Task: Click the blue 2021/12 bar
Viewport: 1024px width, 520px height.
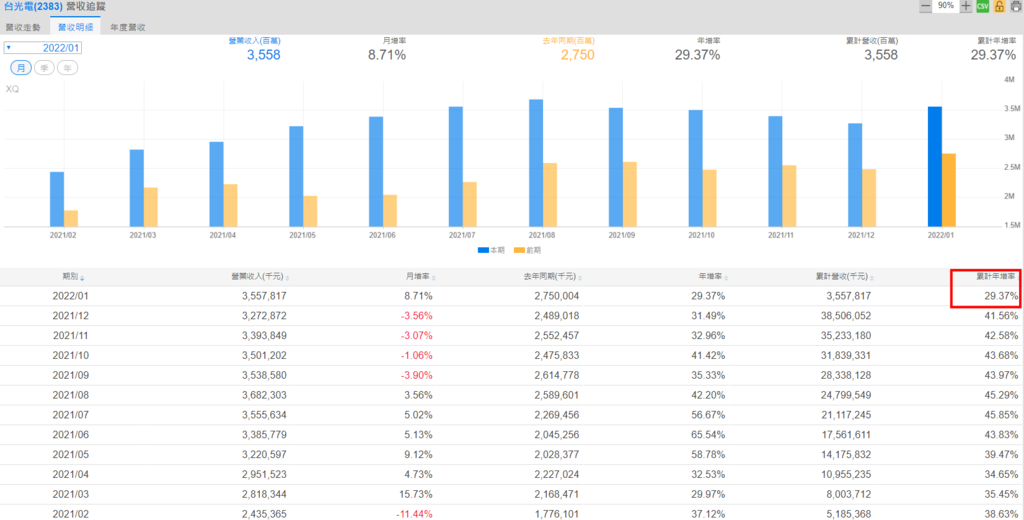Action: point(855,175)
